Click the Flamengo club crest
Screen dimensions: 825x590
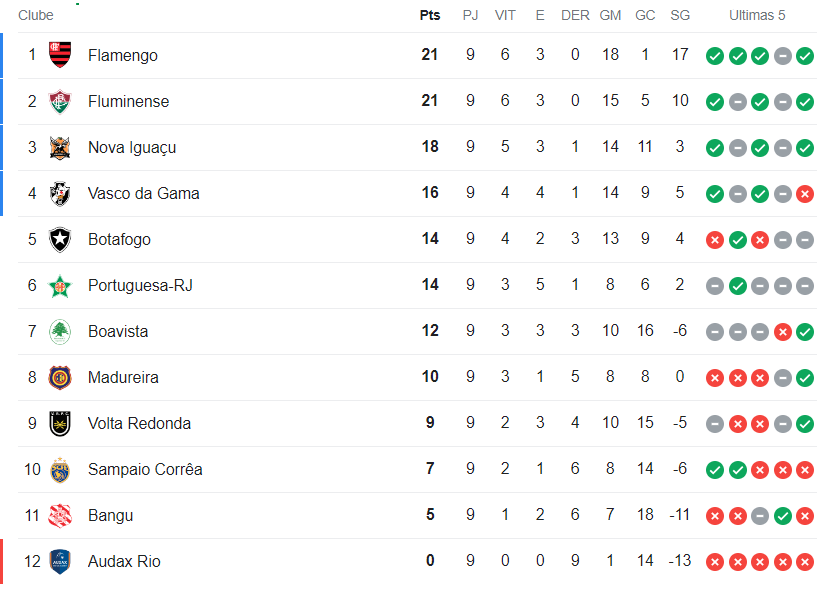[x=60, y=55]
